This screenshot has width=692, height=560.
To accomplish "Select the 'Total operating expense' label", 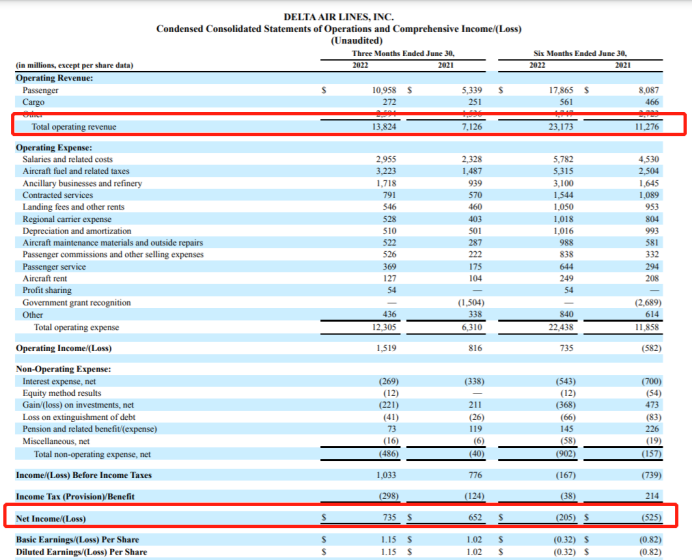I will [76, 327].
